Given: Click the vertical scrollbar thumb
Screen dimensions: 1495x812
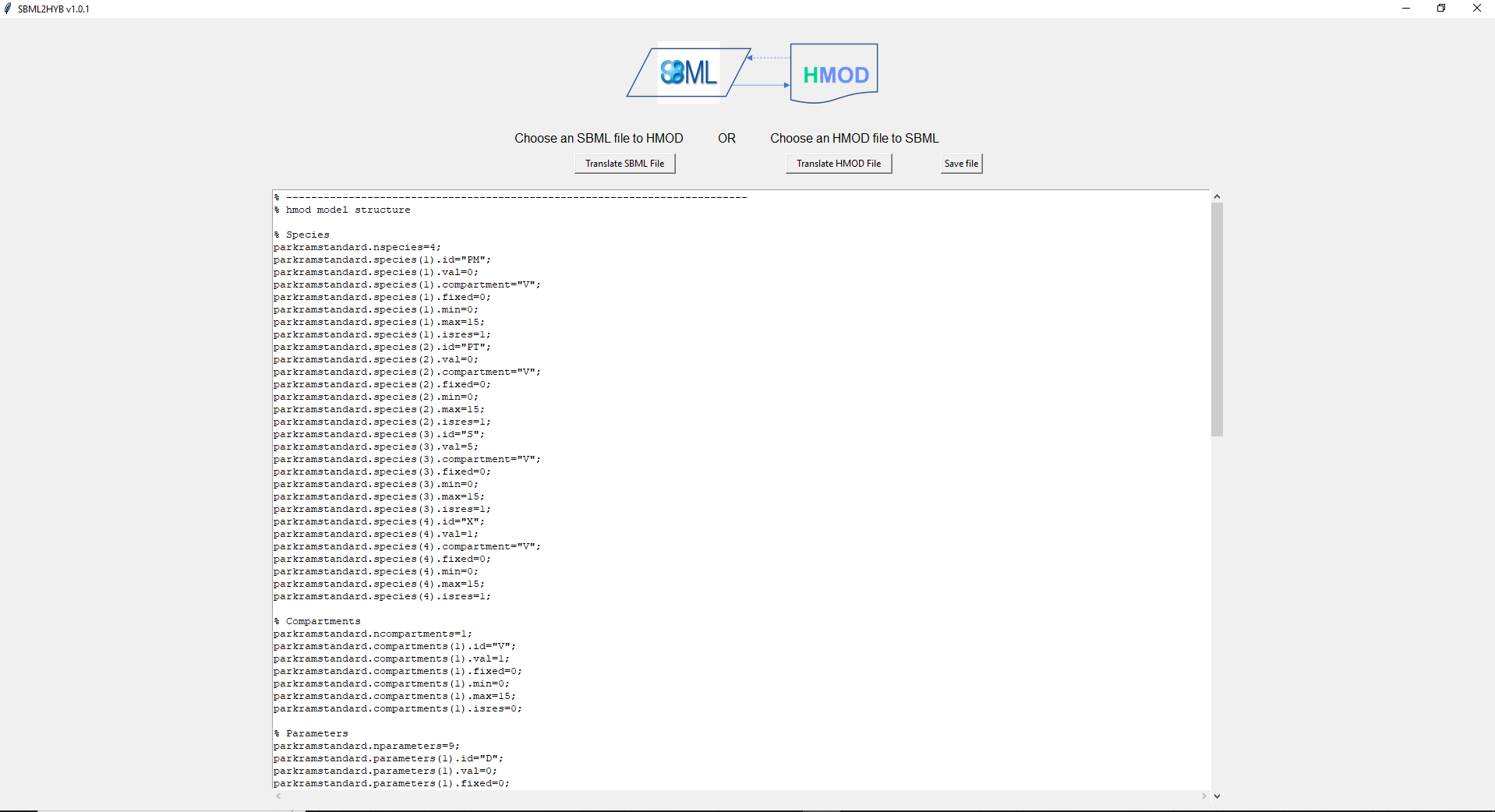Looking at the screenshot, I should (x=1217, y=320).
